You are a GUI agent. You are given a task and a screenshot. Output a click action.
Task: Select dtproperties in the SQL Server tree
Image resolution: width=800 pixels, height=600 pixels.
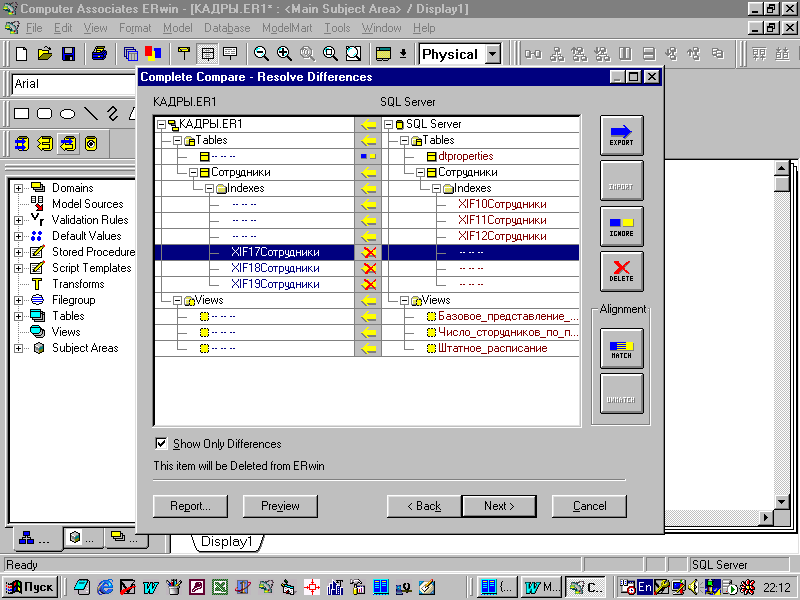[x=465, y=156]
